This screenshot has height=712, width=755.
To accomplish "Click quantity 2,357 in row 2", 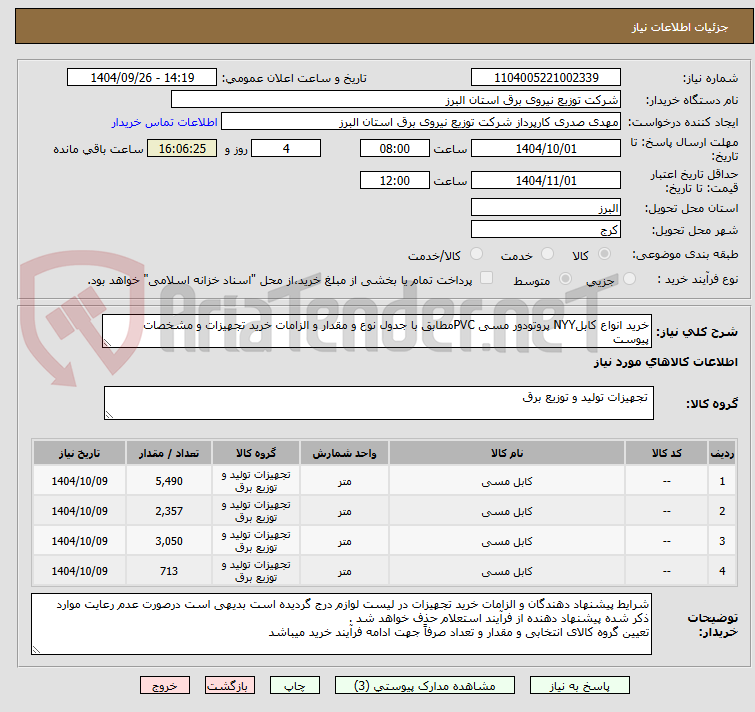I will click(169, 511).
